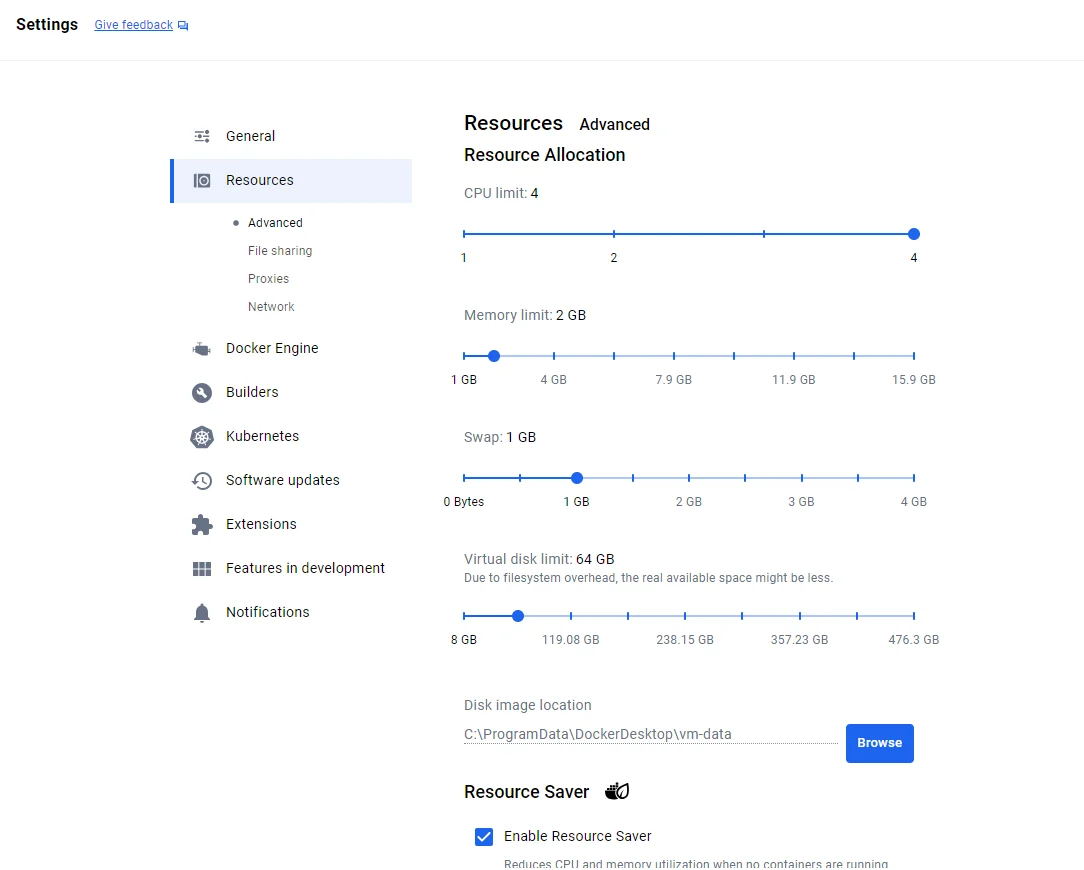The height and width of the screenshot is (870, 1084).
Task: Click the Features in development grid icon
Action: pos(200,568)
